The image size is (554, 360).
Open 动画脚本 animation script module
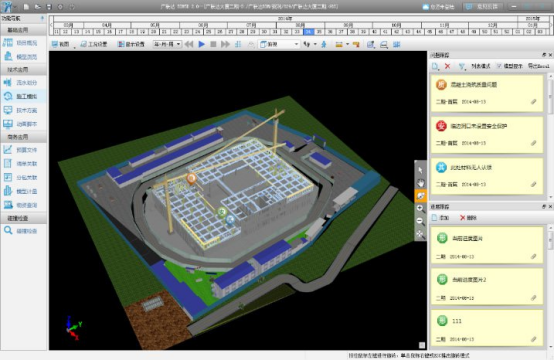pos(23,124)
